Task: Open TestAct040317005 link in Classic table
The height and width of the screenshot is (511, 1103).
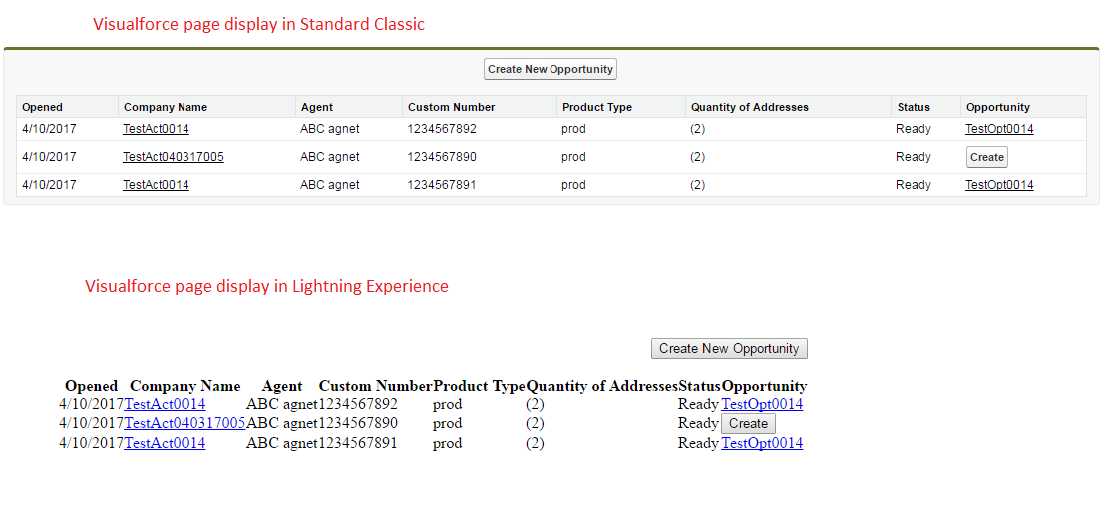Action: click(x=173, y=157)
